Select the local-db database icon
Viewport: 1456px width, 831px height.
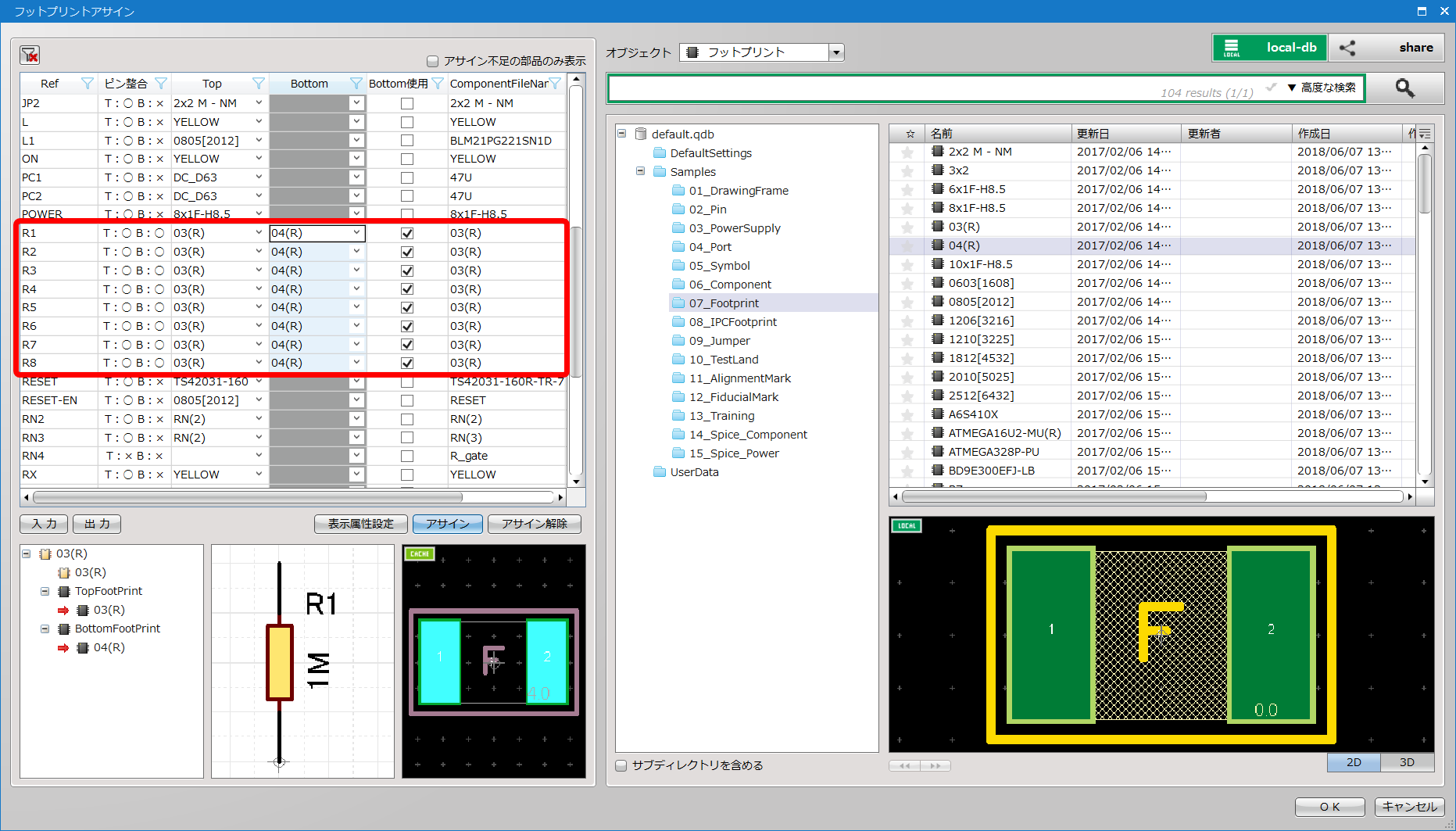click(1232, 48)
